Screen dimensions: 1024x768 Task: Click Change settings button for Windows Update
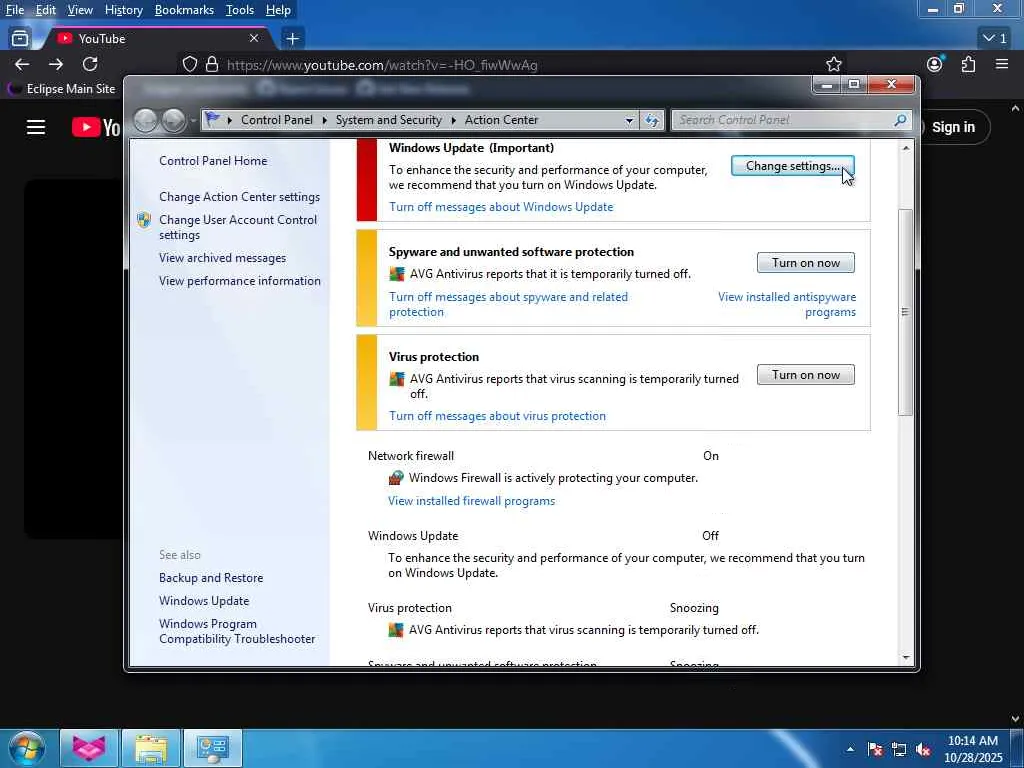[792, 166]
